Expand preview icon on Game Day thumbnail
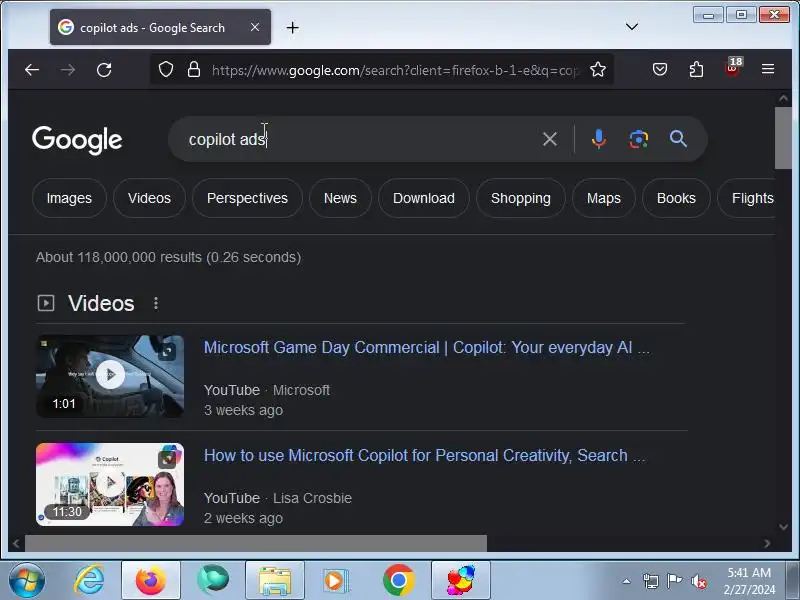Screen dimensions: 800x600 click(x=167, y=352)
